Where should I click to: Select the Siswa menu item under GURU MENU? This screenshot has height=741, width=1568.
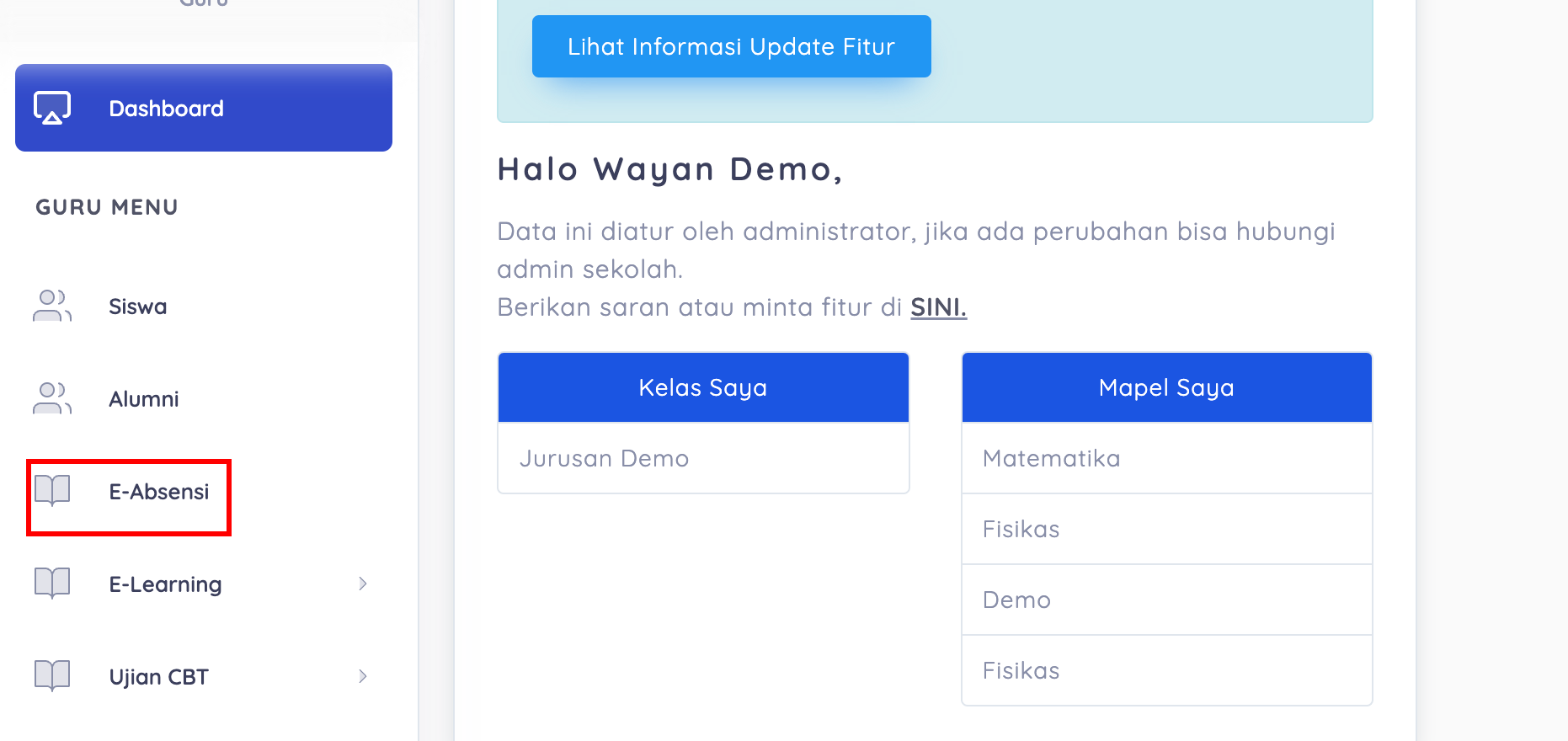pyautogui.click(x=137, y=307)
